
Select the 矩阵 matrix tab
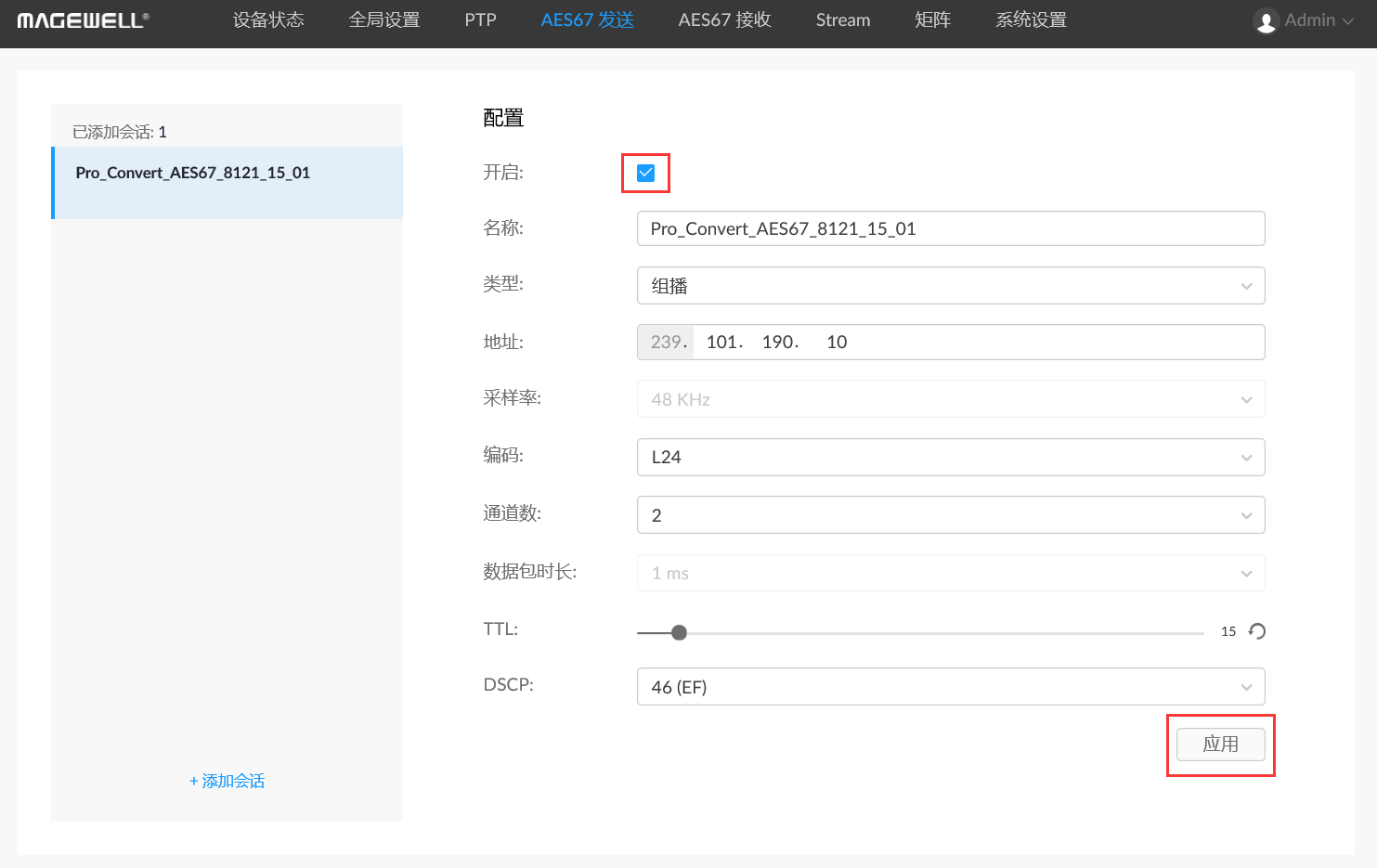tap(932, 20)
